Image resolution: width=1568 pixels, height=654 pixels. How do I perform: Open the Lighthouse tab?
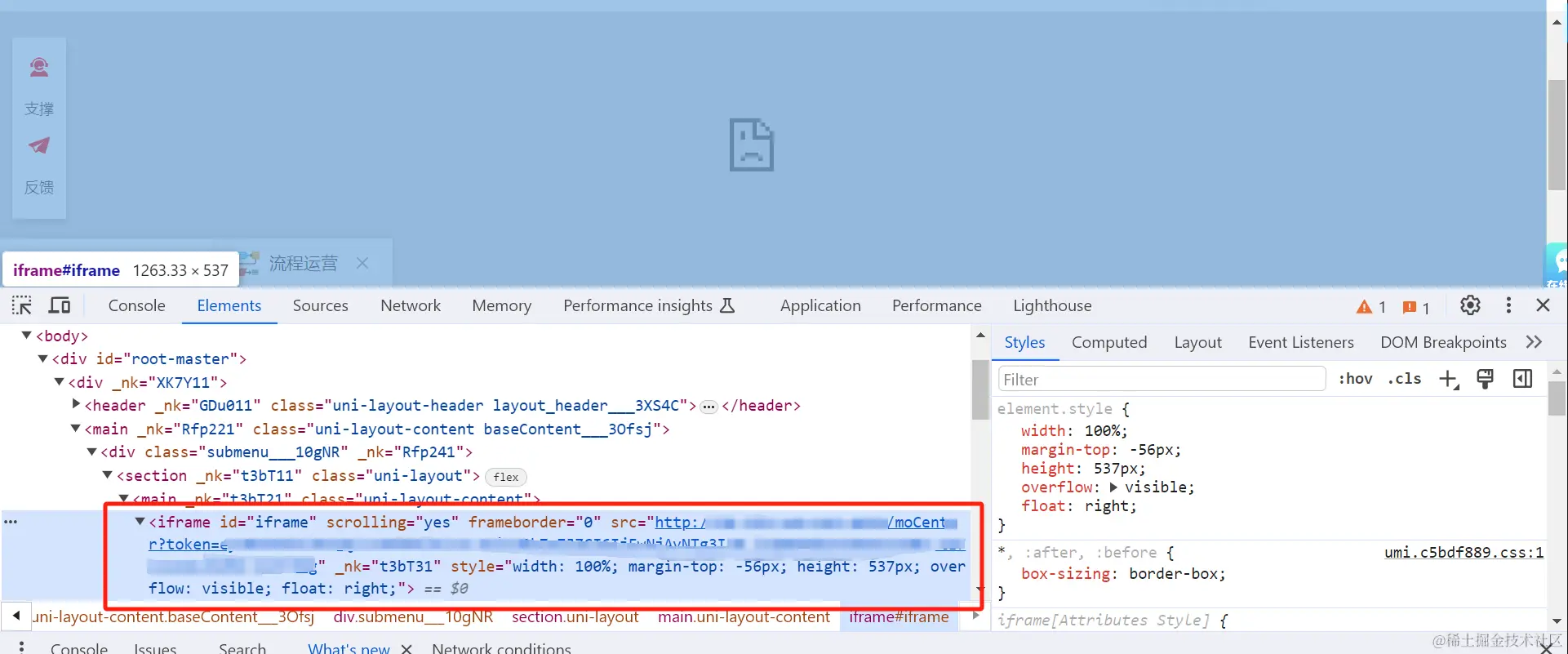1052,305
